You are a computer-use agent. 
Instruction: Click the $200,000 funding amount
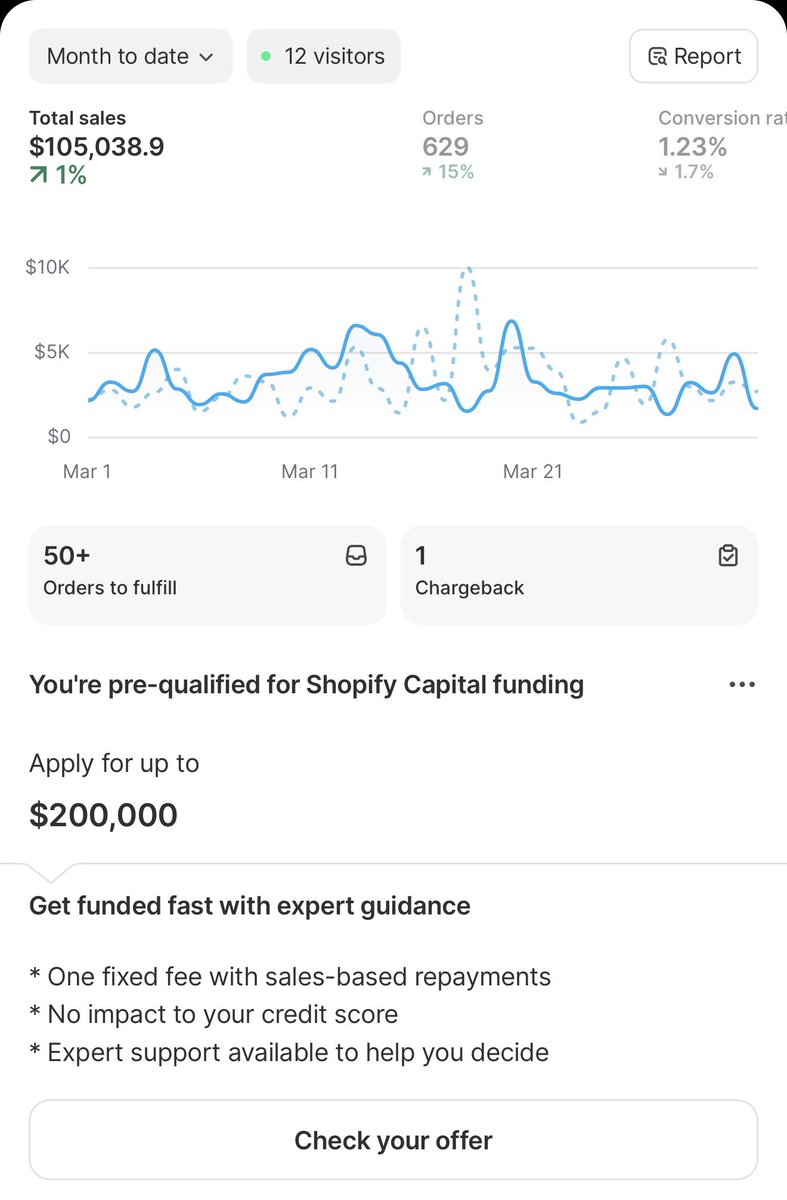103,815
